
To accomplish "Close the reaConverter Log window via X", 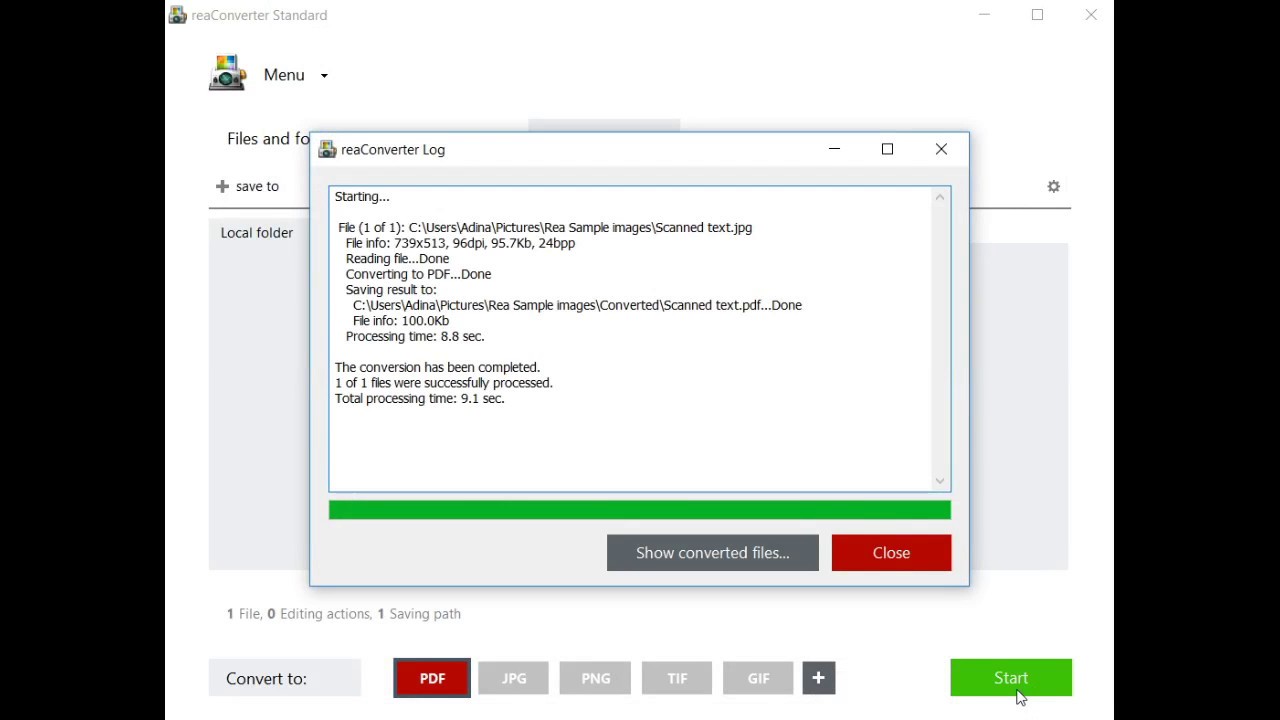I will pos(941,149).
